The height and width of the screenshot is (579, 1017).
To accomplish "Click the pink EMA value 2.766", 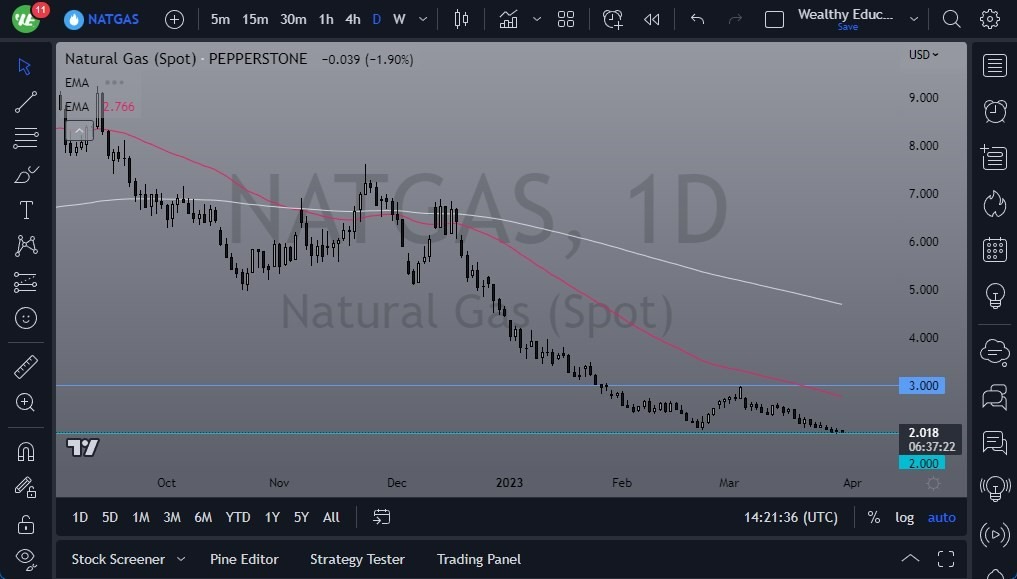I will (118, 106).
